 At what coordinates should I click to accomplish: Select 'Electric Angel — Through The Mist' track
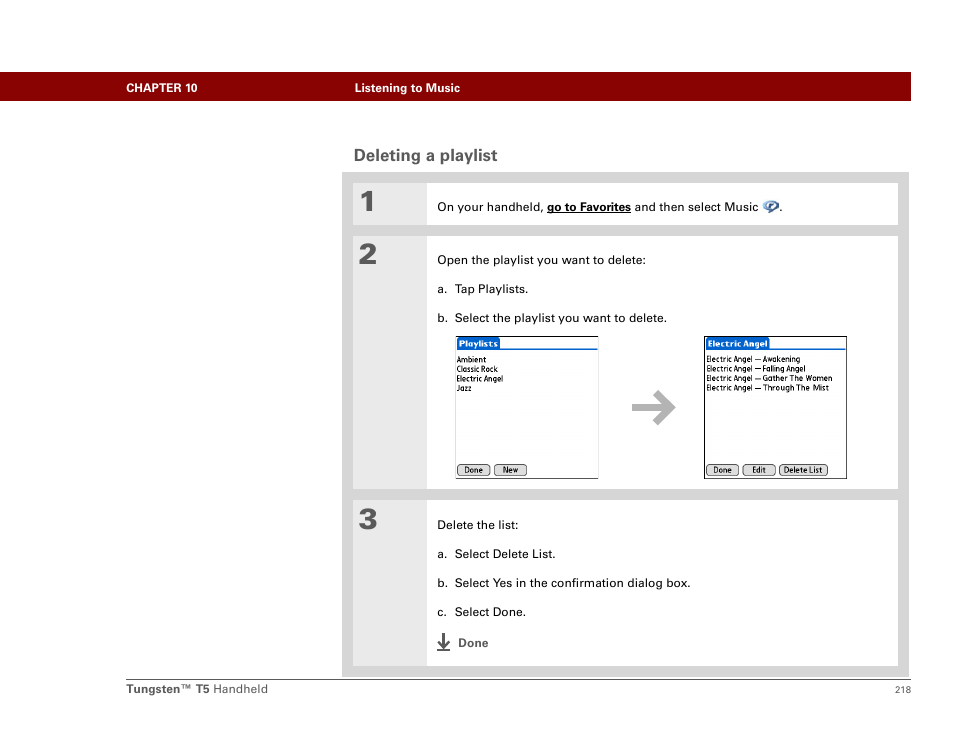(x=767, y=388)
